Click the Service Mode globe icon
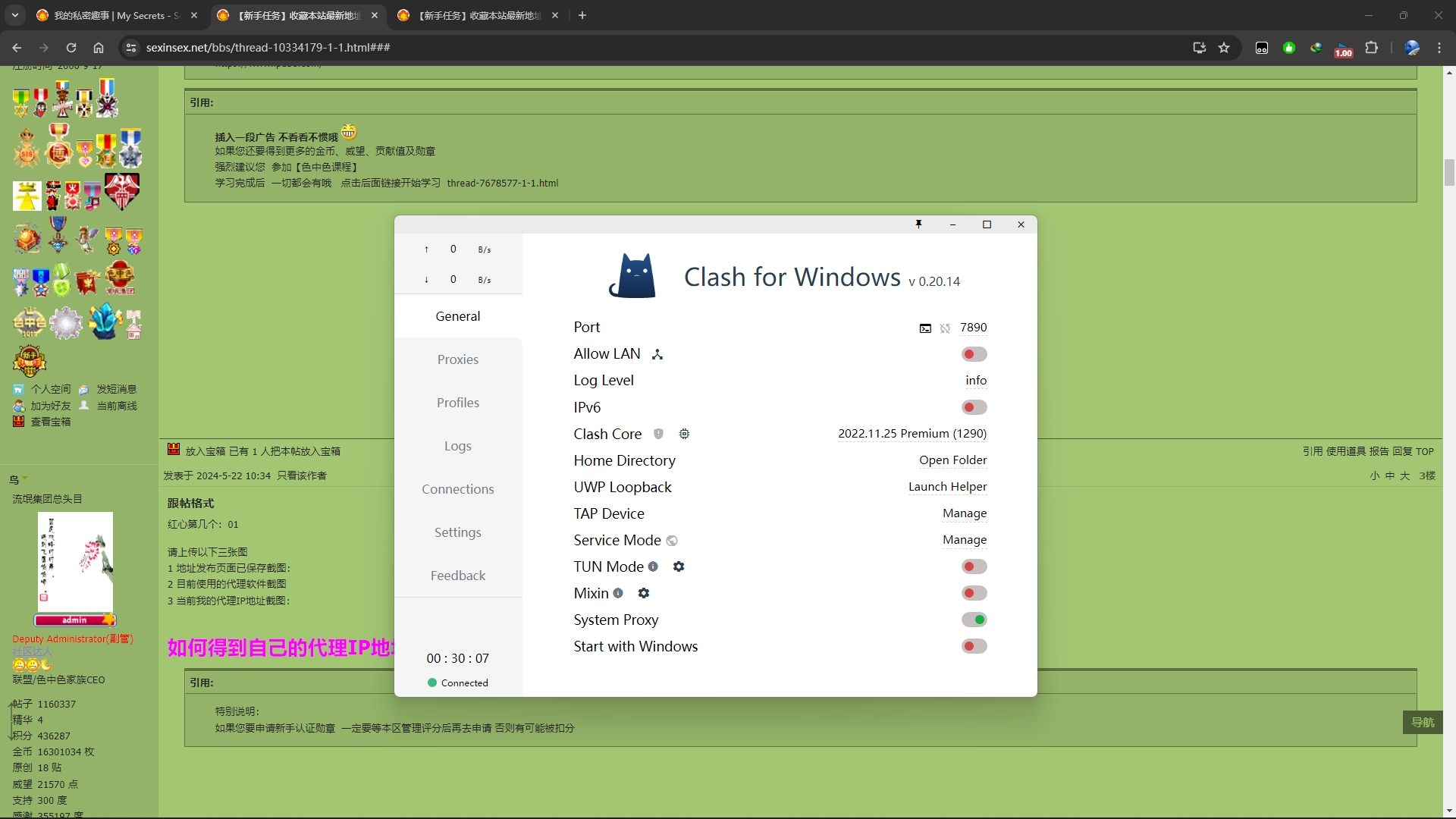Image resolution: width=1456 pixels, height=819 pixels. tap(672, 541)
